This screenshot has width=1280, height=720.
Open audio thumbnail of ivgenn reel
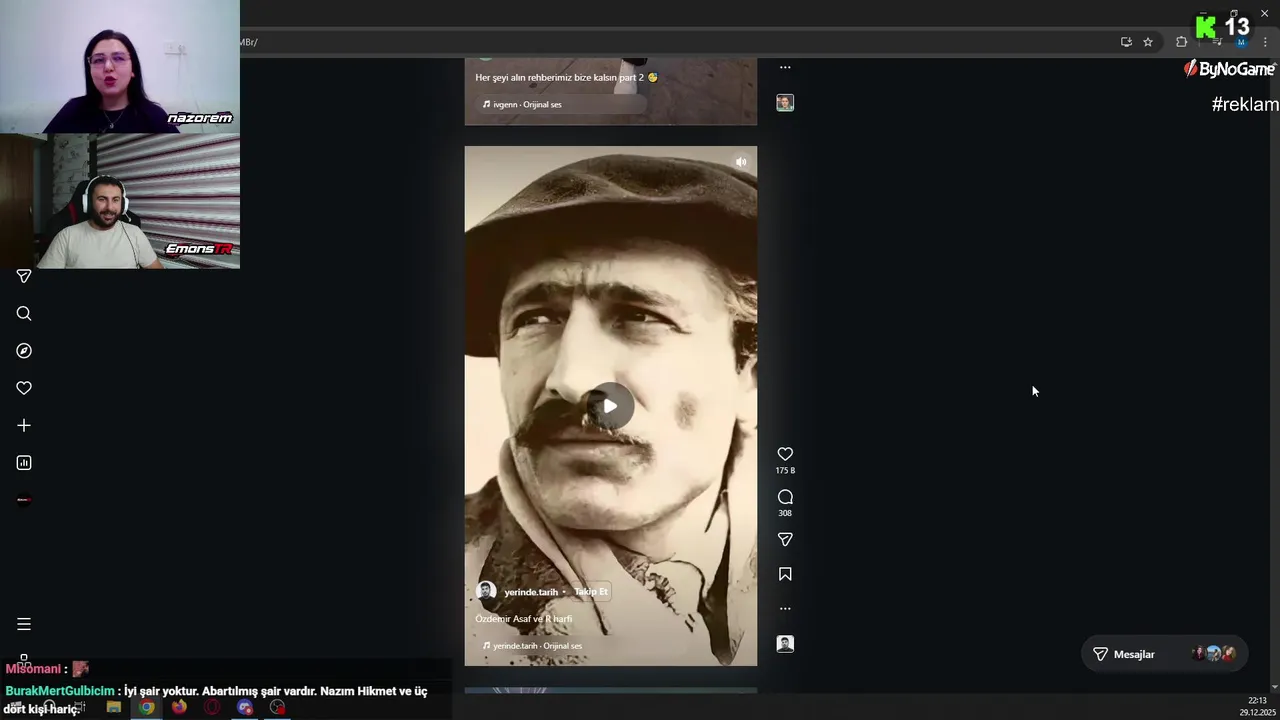point(785,103)
